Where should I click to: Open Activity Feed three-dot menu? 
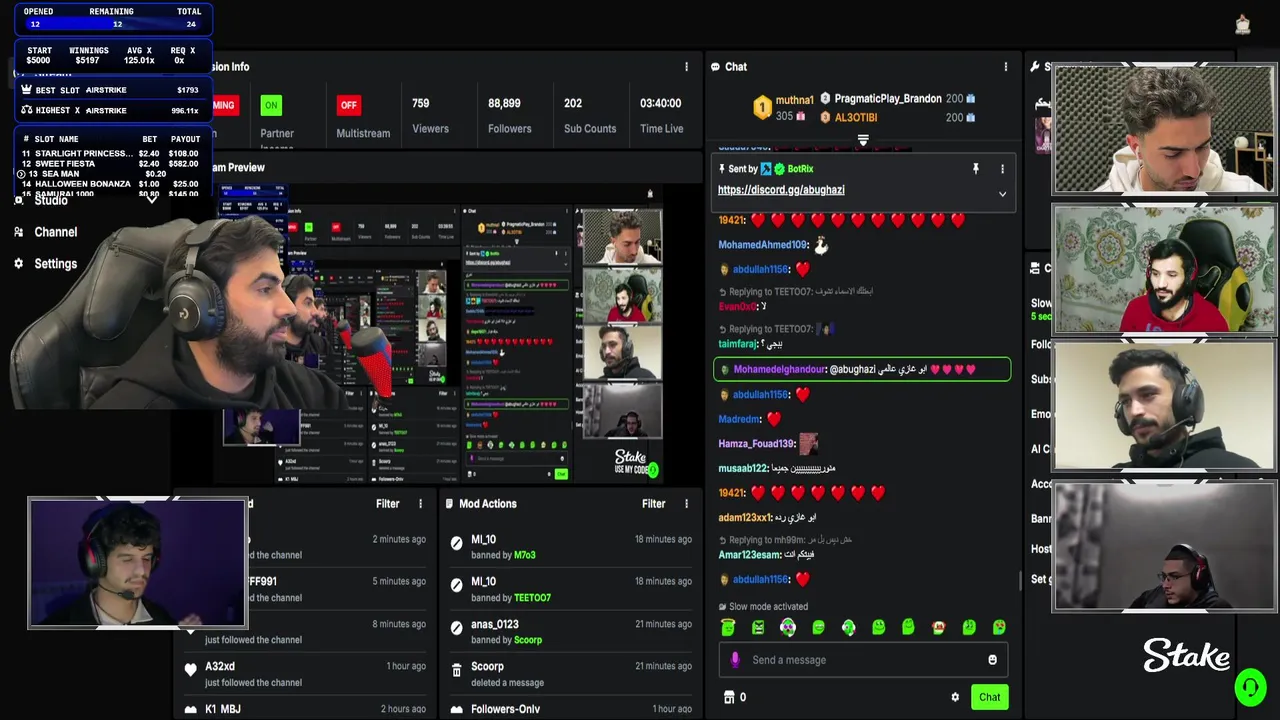pos(420,504)
